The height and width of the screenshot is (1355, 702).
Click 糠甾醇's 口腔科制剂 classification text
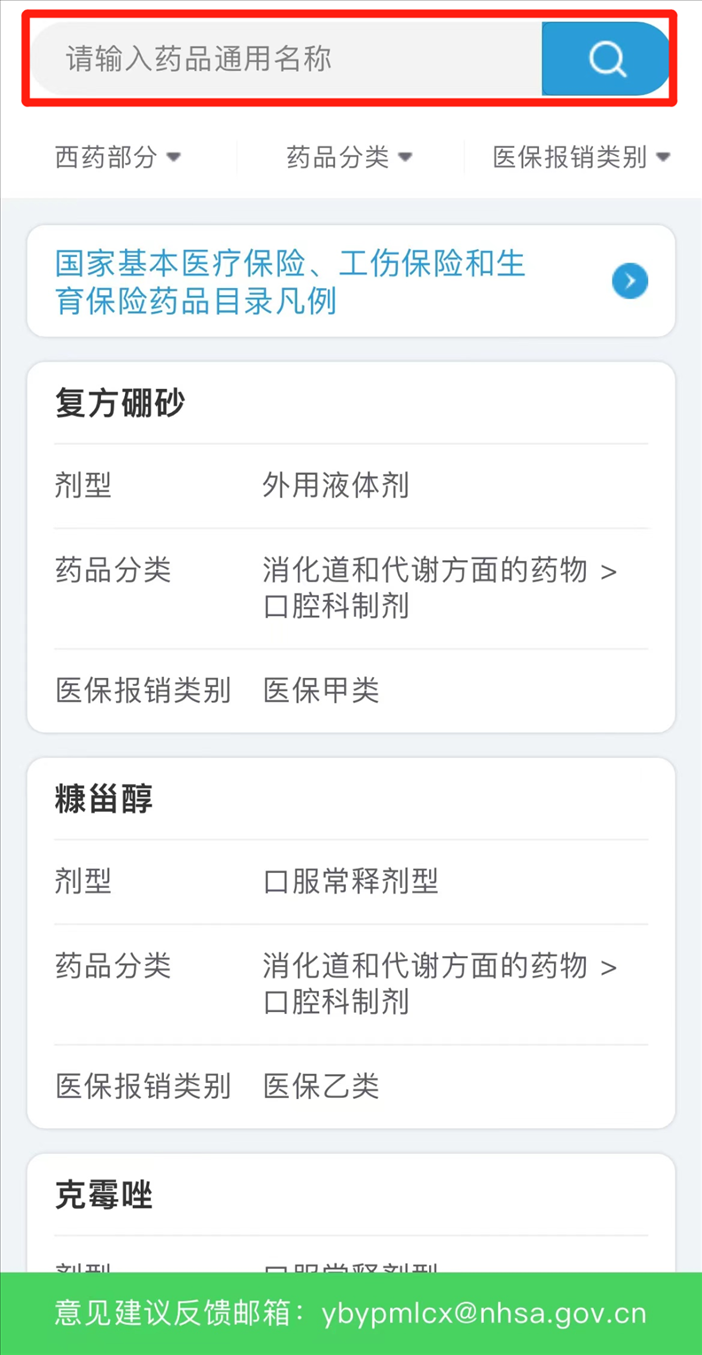click(x=336, y=1002)
